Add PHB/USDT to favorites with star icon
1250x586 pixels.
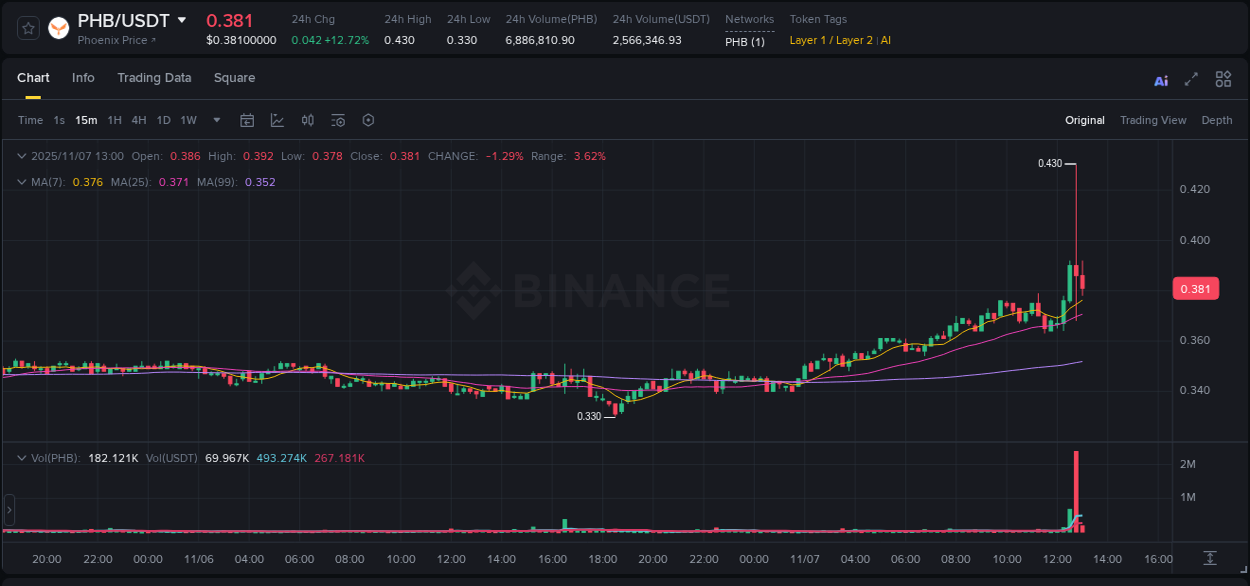pyautogui.click(x=27, y=28)
